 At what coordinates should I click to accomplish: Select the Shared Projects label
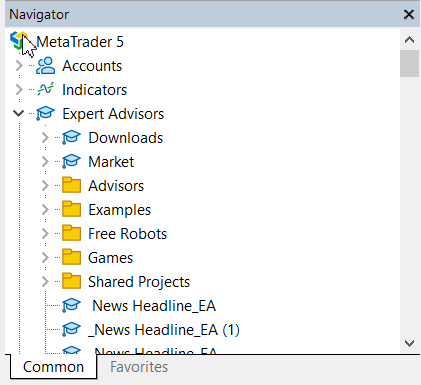click(x=139, y=282)
